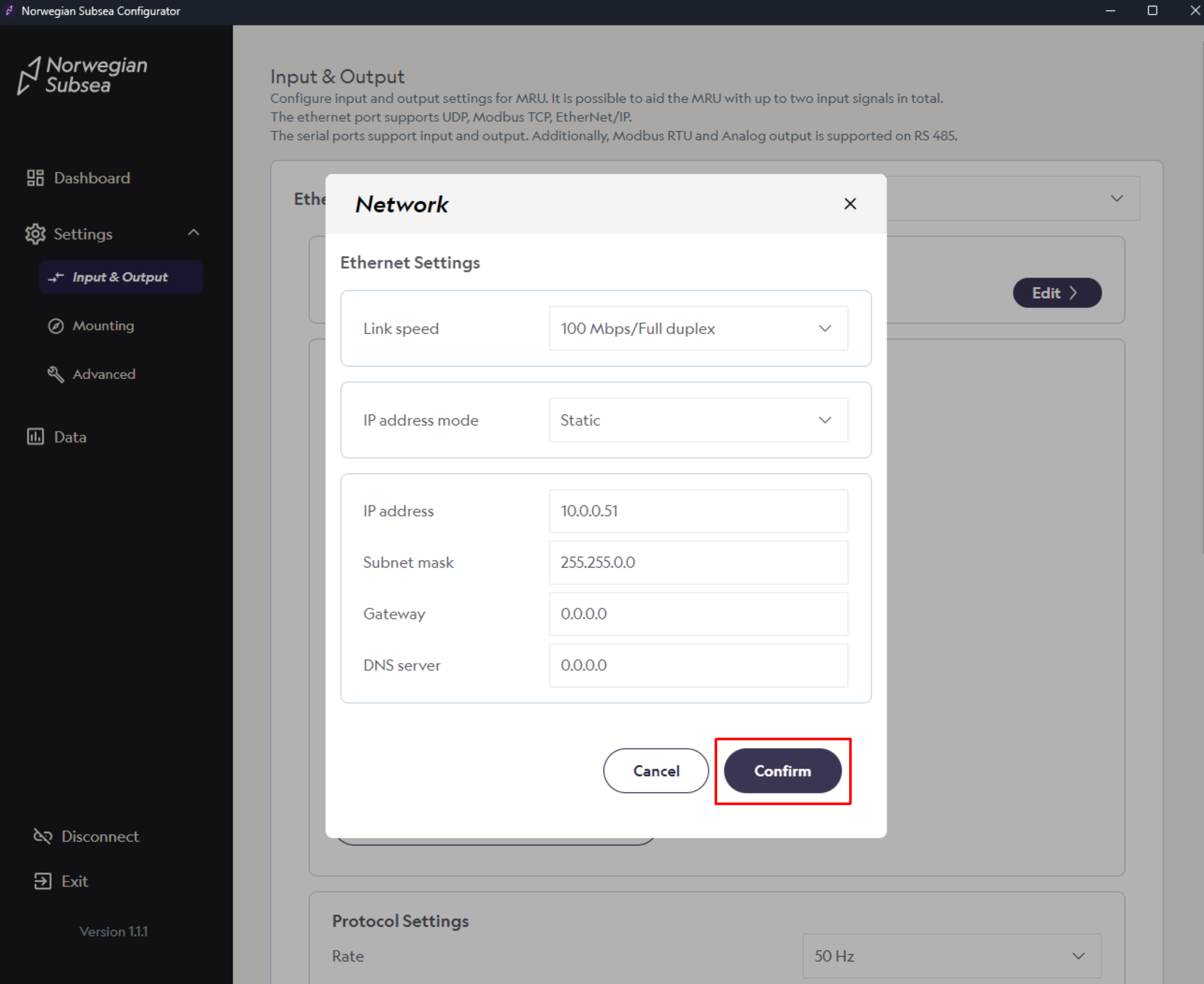Click the Data chart icon
Screen dimensions: 1204x984
click(x=35, y=437)
